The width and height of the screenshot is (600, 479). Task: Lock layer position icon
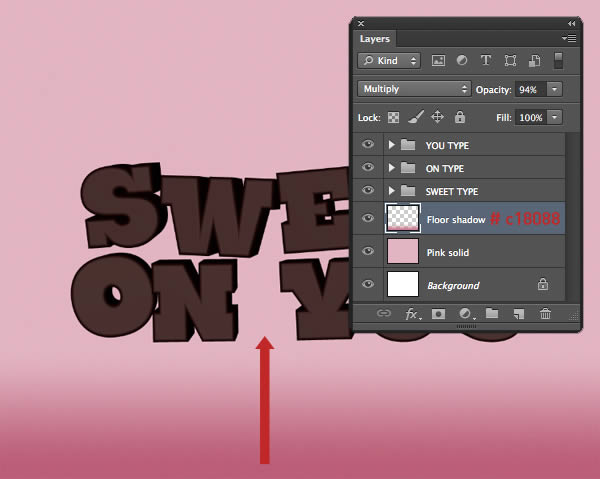click(x=437, y=117)
